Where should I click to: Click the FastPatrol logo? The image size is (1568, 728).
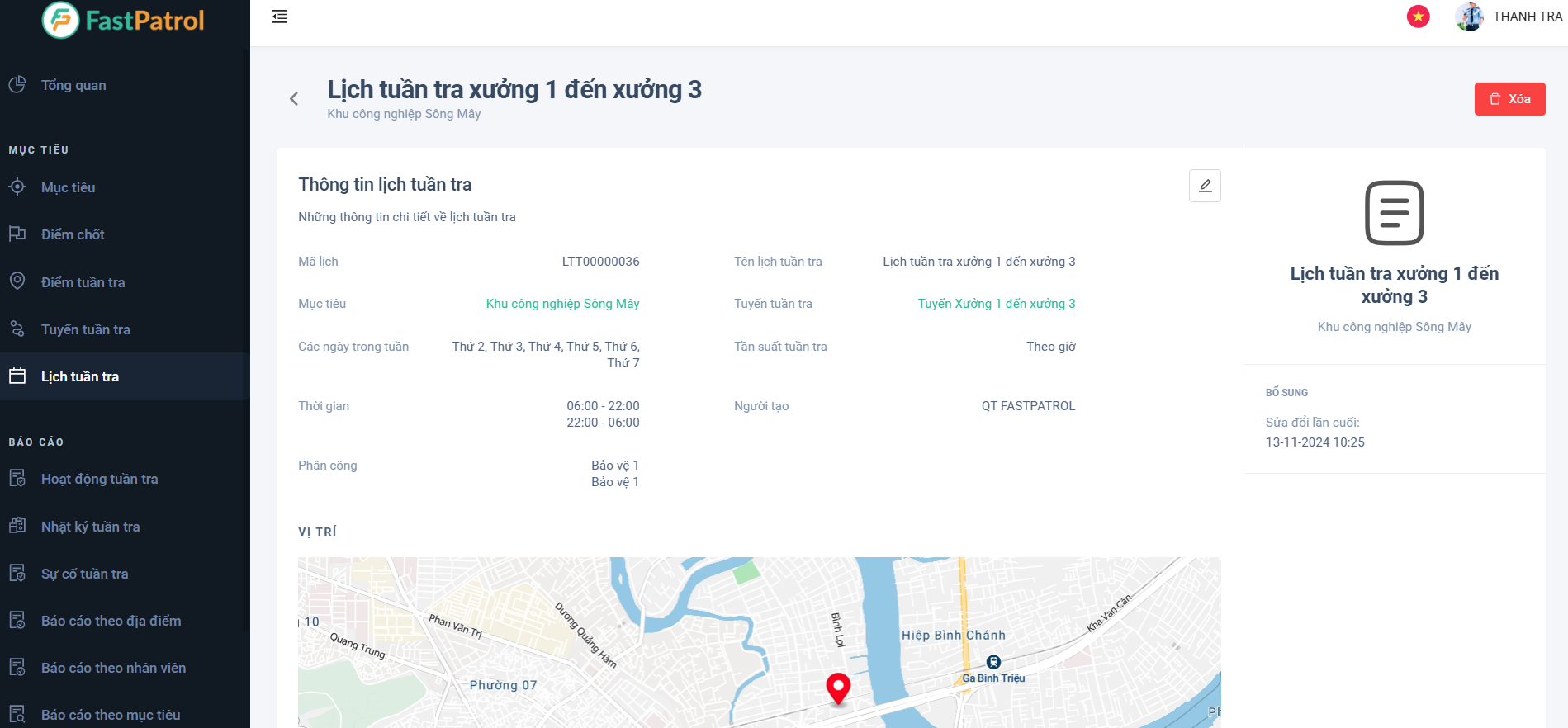[123, 20]
